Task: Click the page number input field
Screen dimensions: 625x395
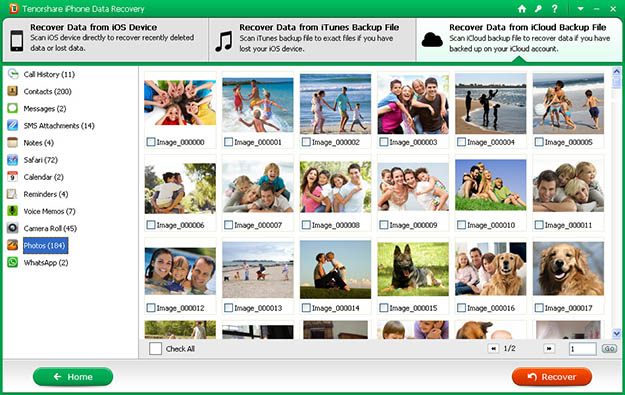Action: pos(582,349)
